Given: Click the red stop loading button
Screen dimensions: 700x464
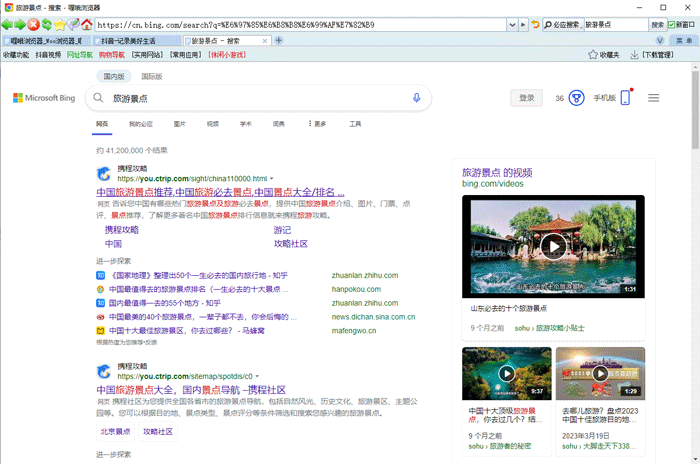Looking at the screenshot, I should click(35, 23).
